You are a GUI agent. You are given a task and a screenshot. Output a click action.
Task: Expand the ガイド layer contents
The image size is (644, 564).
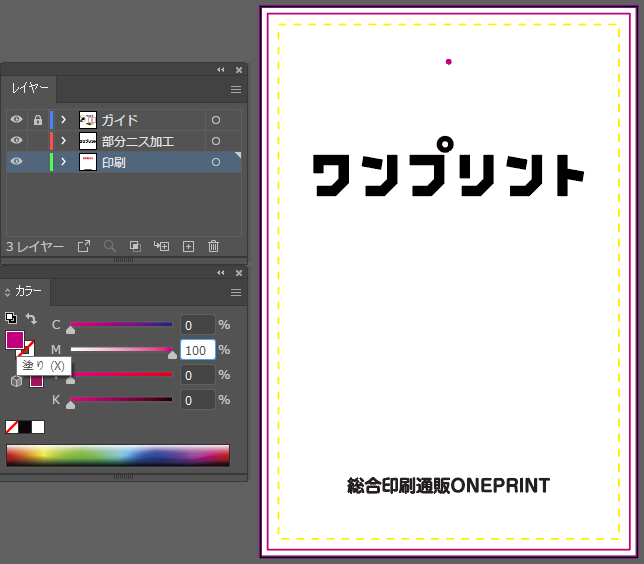pyautogui.click(x=63, y=120)
